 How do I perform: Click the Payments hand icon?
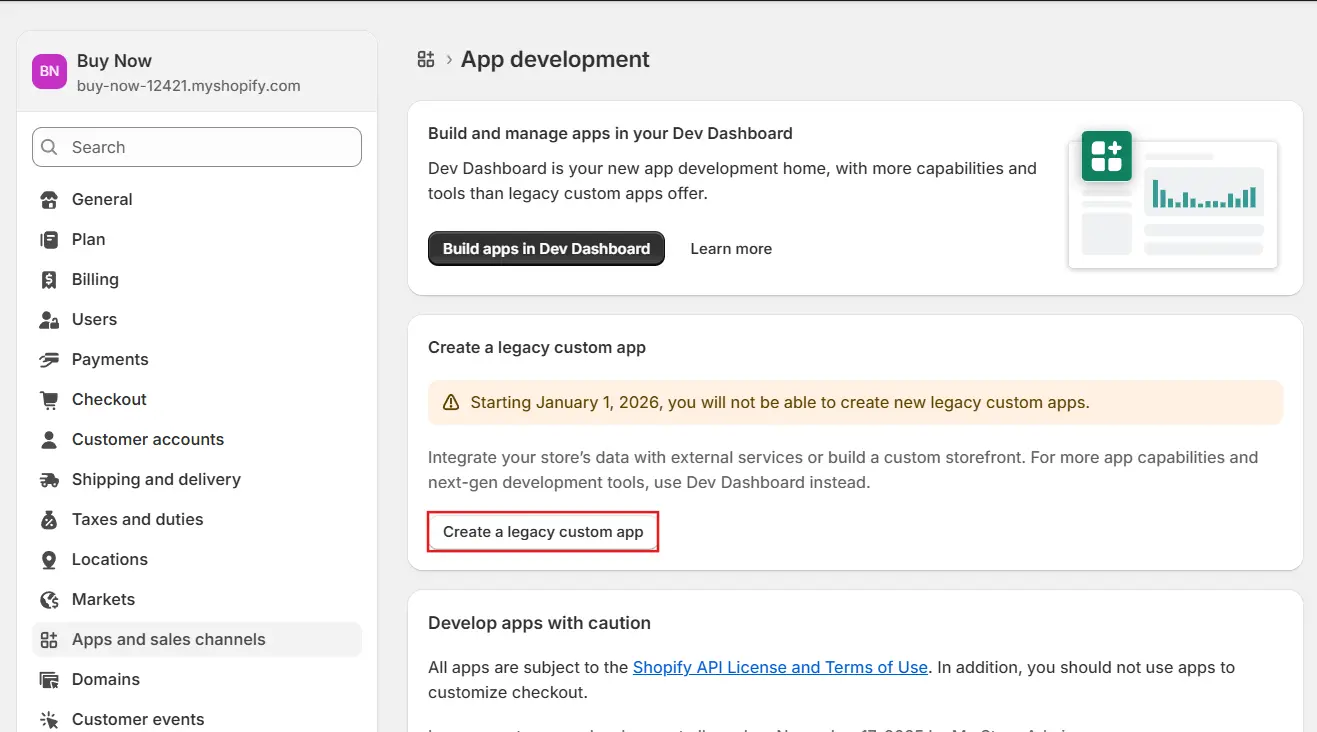click(x=49, y=360)
